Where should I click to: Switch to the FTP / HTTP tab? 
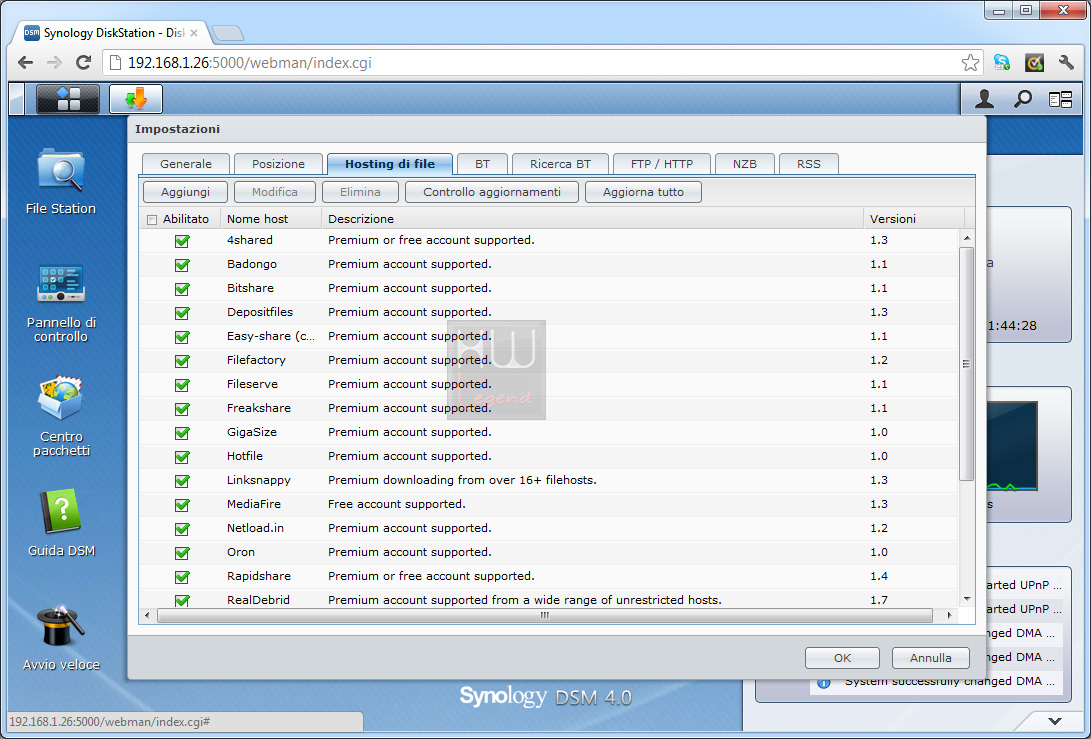(x=662, y=164)
